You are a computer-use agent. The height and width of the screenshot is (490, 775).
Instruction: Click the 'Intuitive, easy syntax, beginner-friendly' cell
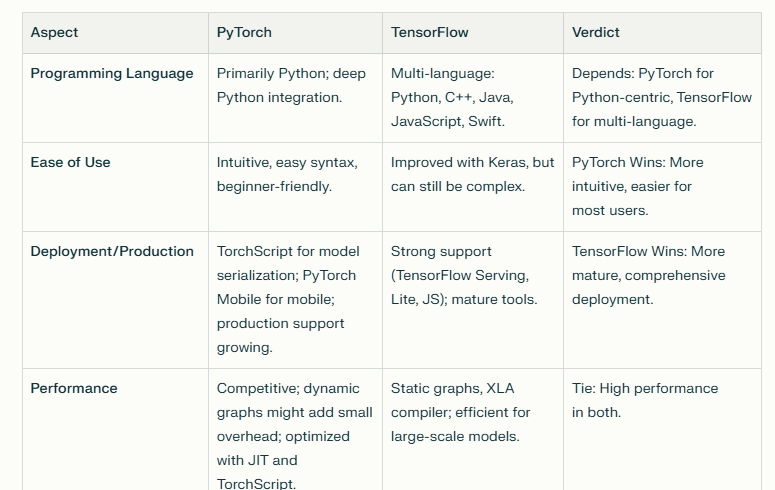(x=287, y=174)
